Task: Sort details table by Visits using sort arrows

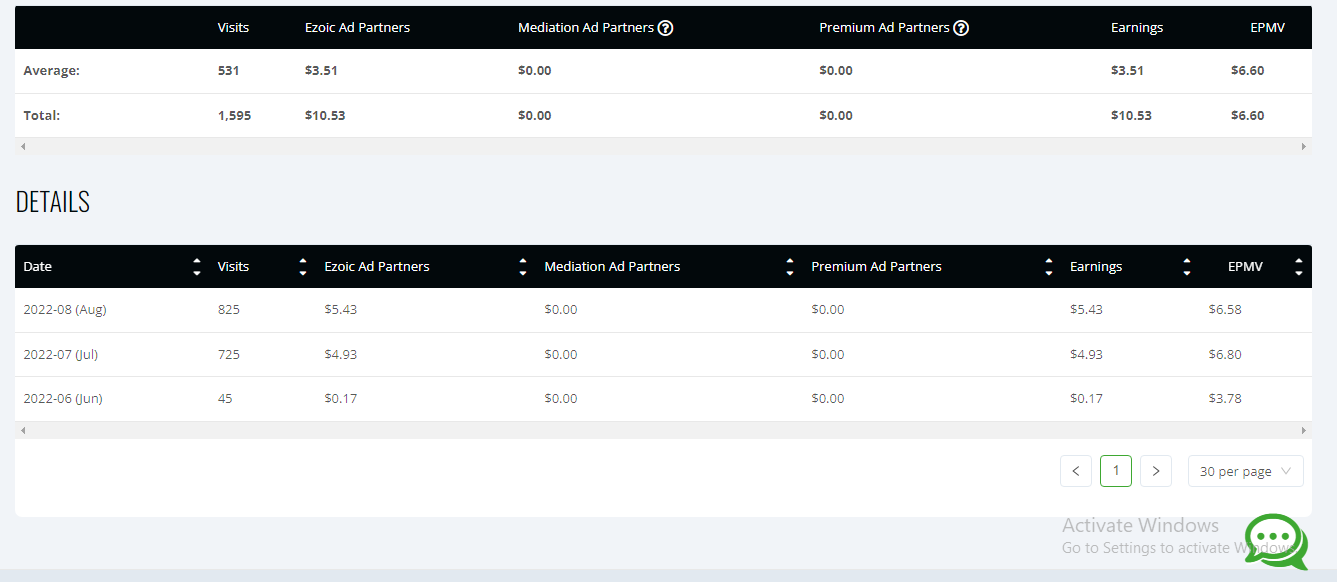Action: 303,267
